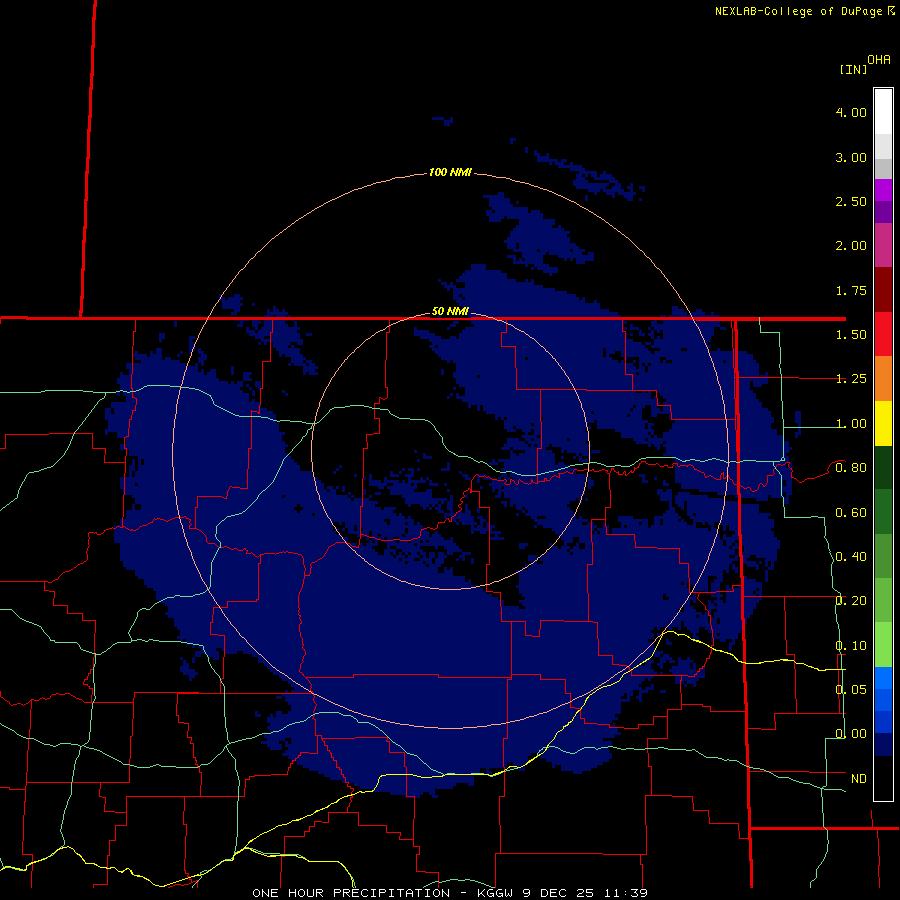Click the 0.40 scale value

851,557
